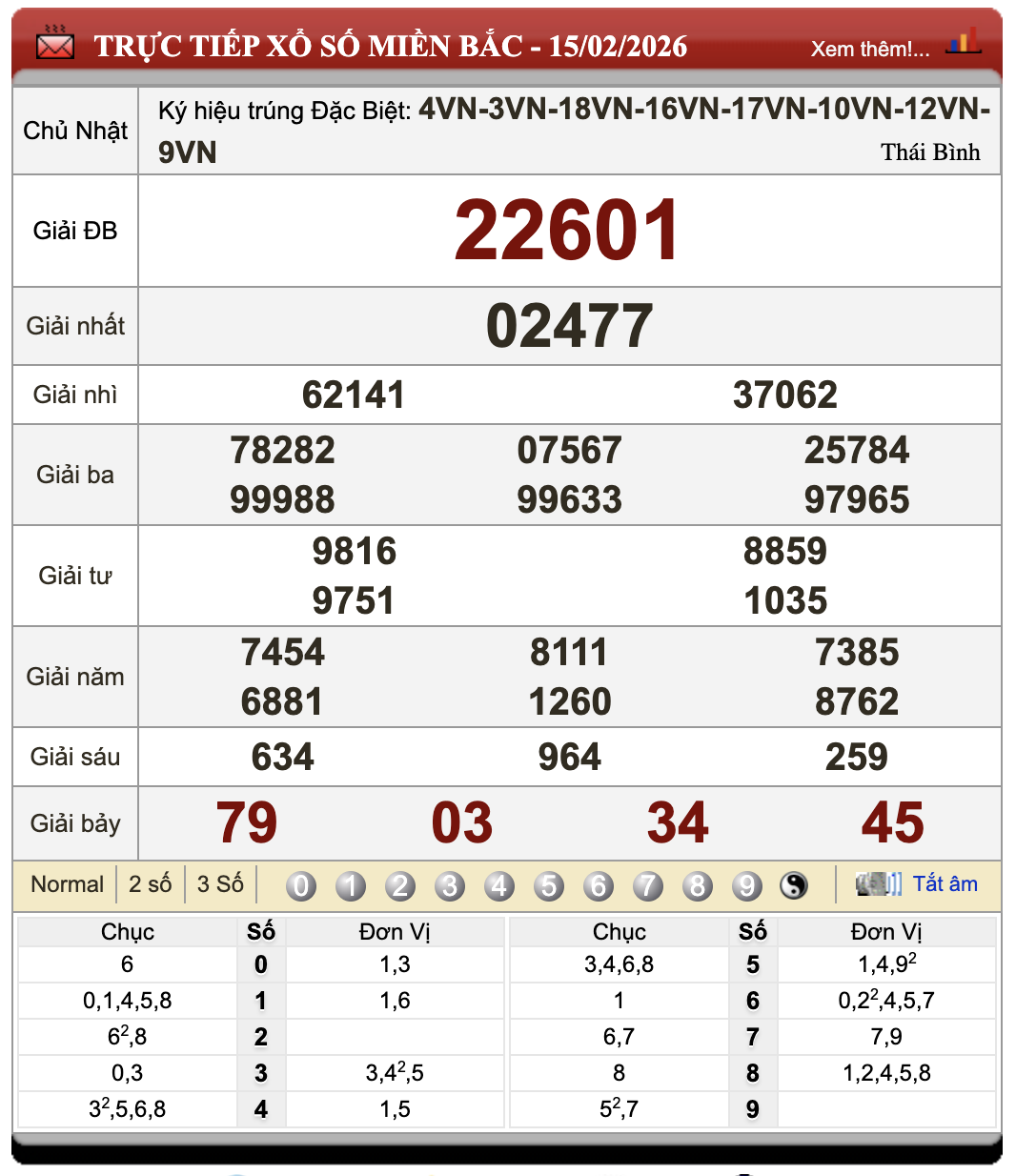Expand the Giải bảy prize row

pos(75,821)
